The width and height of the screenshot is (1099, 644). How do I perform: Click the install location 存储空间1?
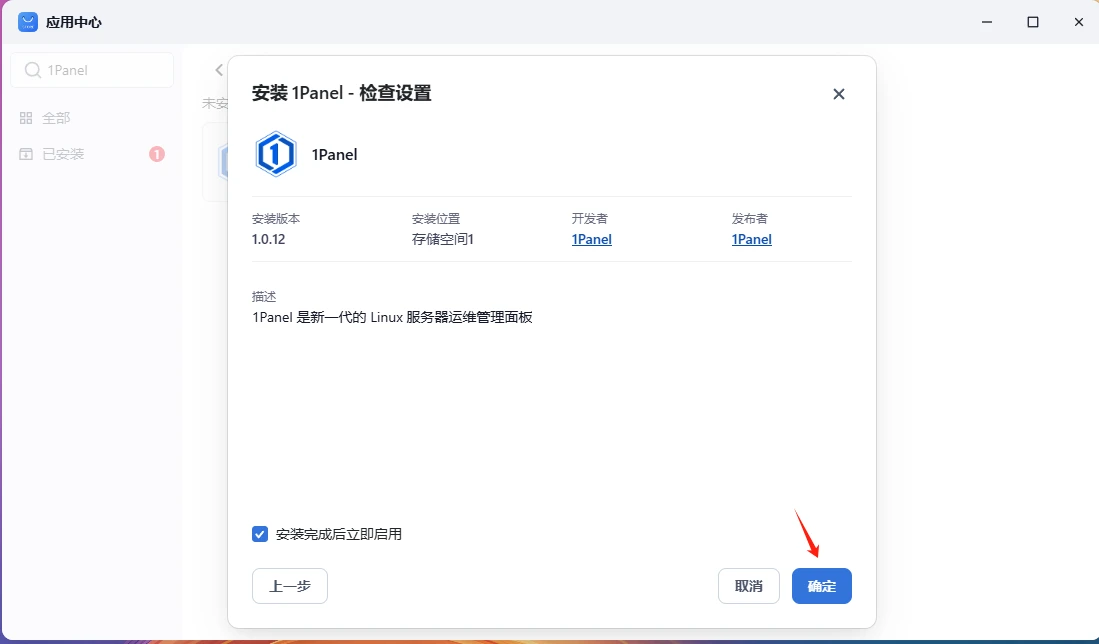(442, 239)
